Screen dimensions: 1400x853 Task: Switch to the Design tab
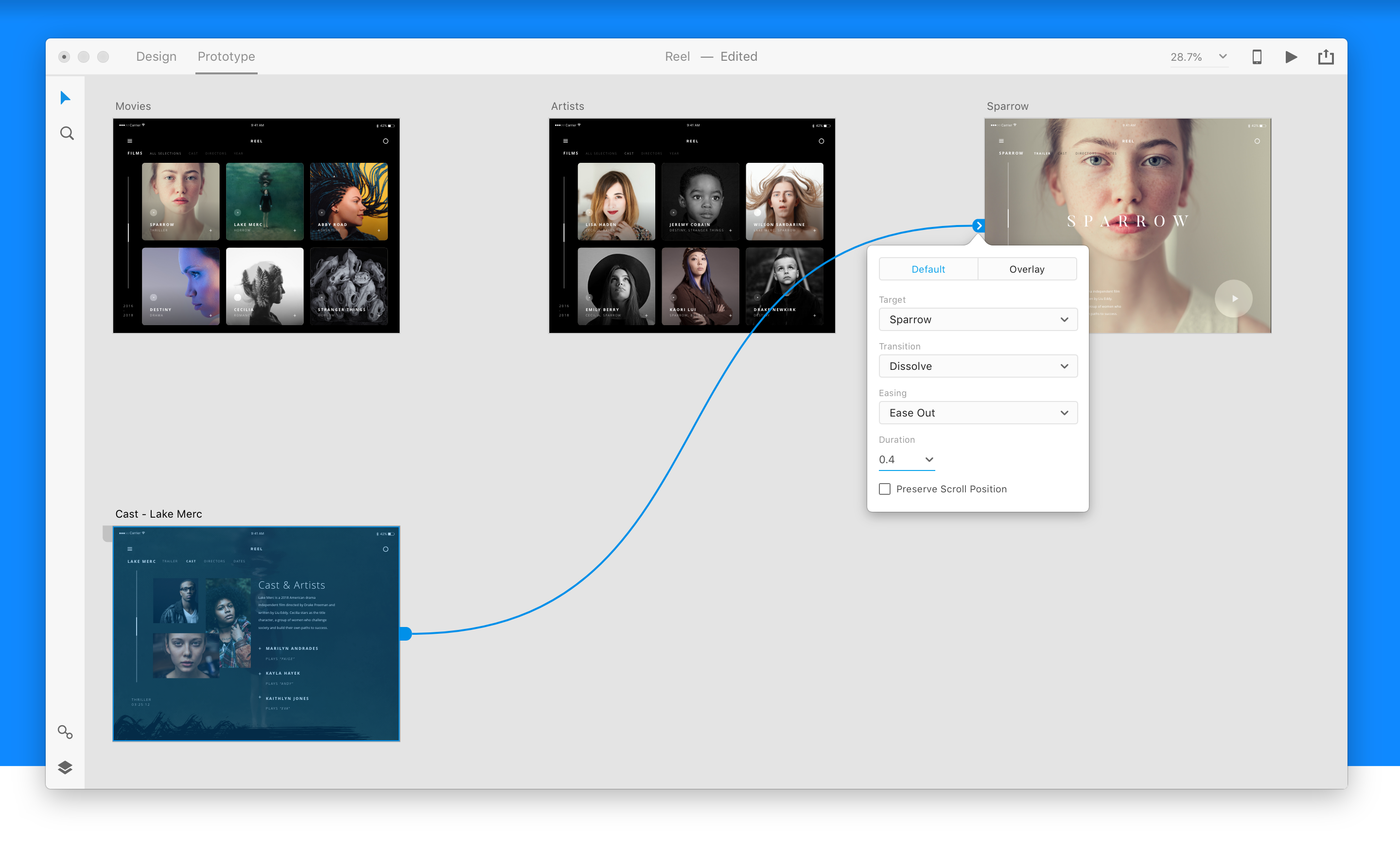point(156,57)
